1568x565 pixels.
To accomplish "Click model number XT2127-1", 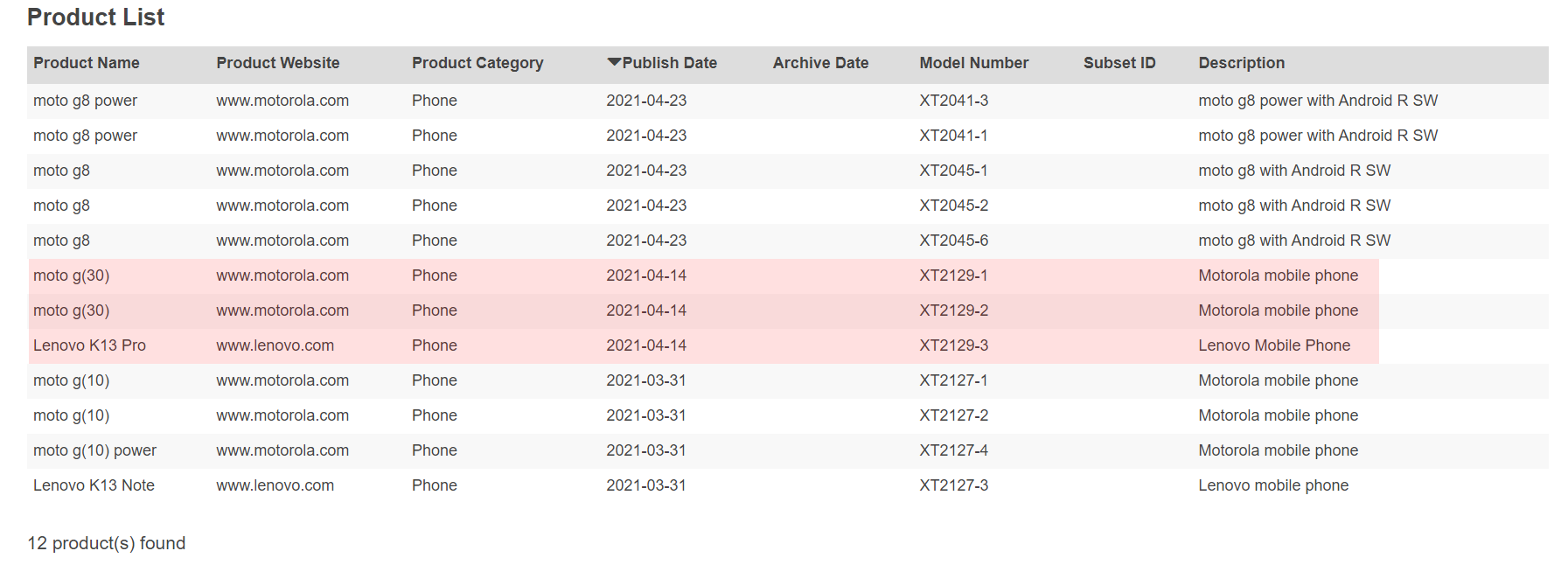I will pos(953,380).
